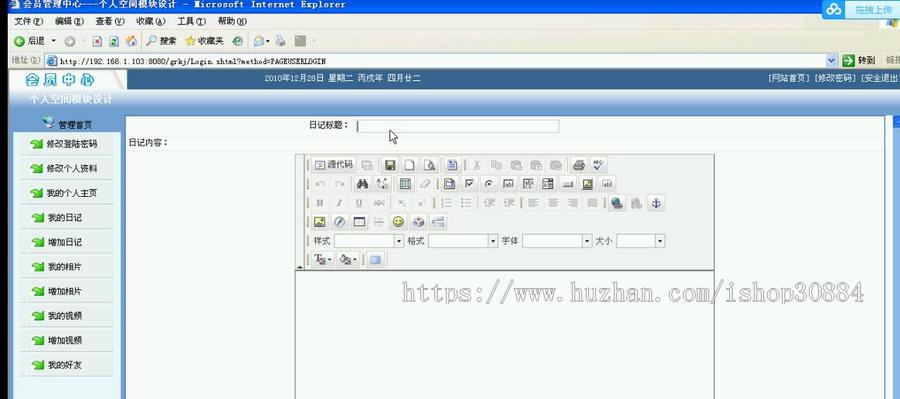Click the align center button
Screen dimensions: 900x399
(553, 203)
